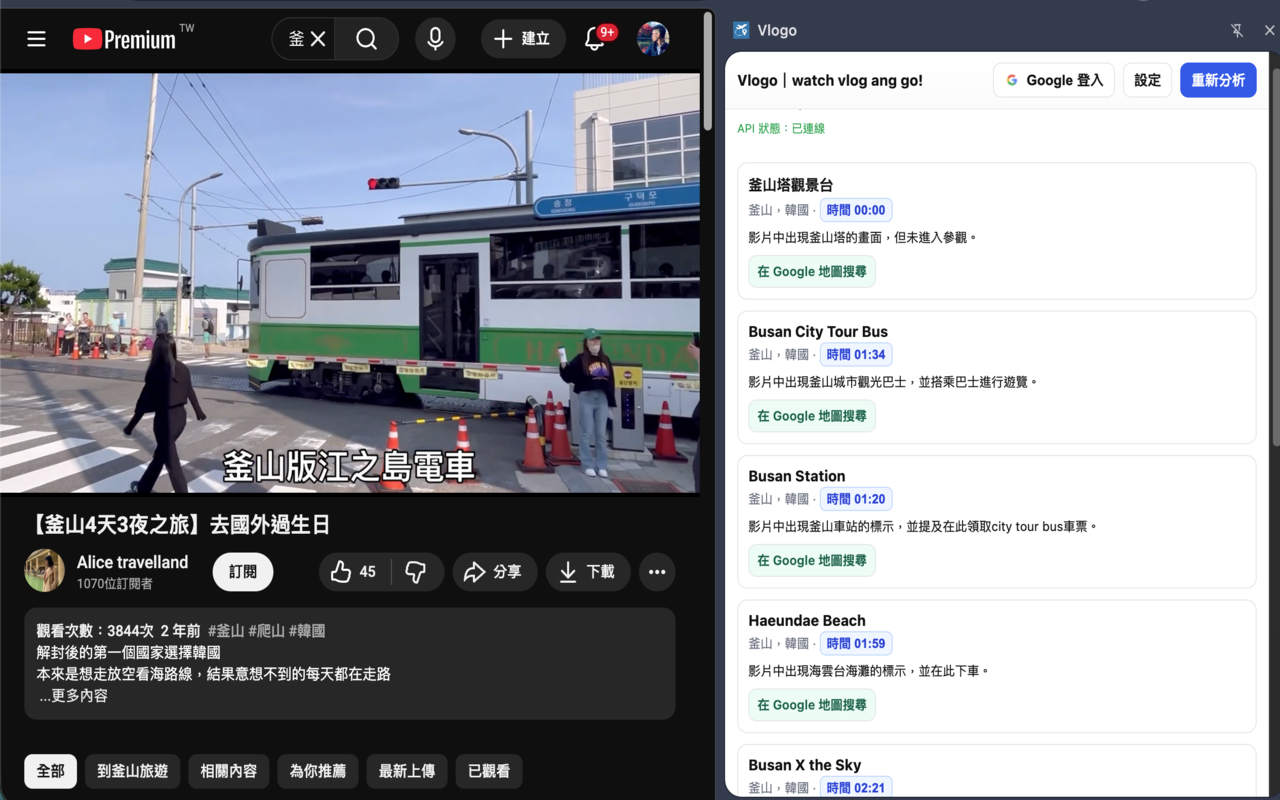Image resolution: width=1280 pixels, height=800 pixels.
Task: Select the 到釜山旅遊 filter chip
Action: 132,771
